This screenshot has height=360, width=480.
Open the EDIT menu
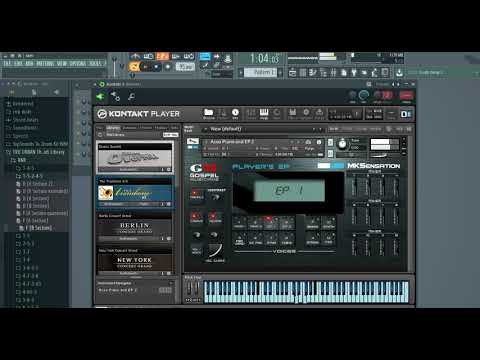tap(18, 63)
